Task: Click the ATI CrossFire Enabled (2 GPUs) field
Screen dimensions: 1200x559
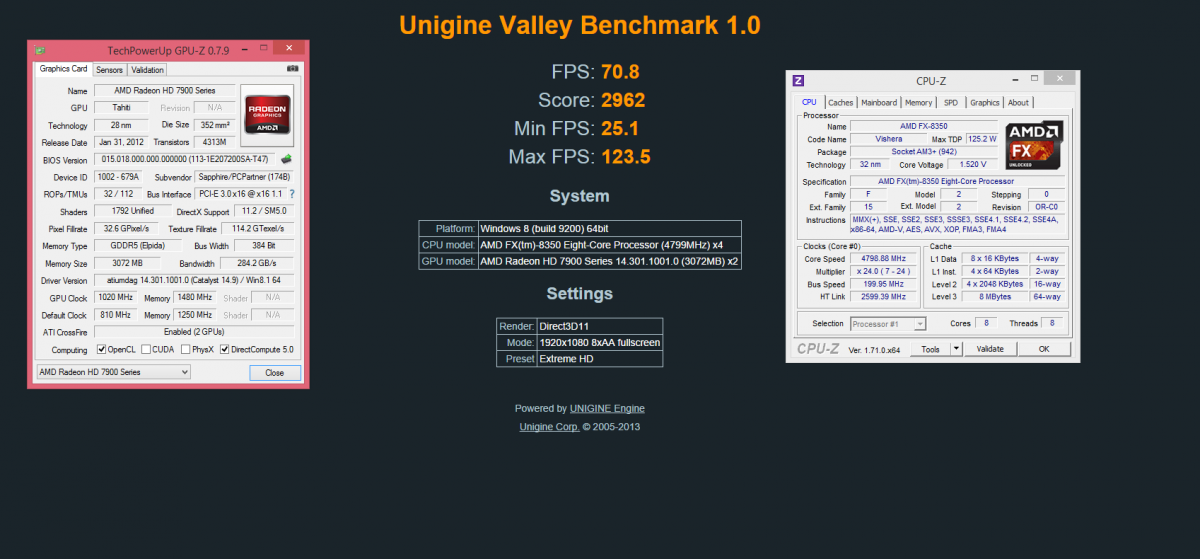Action: tap(195, 332)
